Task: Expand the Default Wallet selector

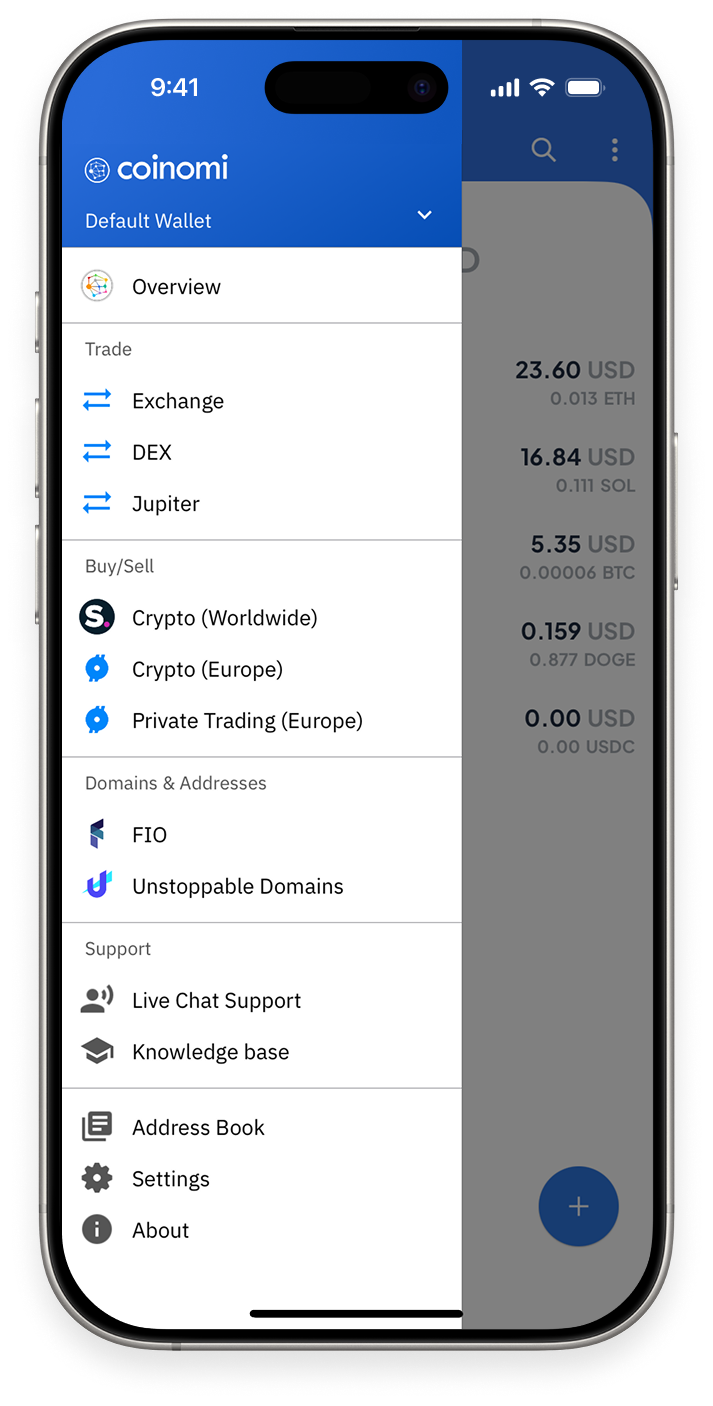Action: coord(424,215)
